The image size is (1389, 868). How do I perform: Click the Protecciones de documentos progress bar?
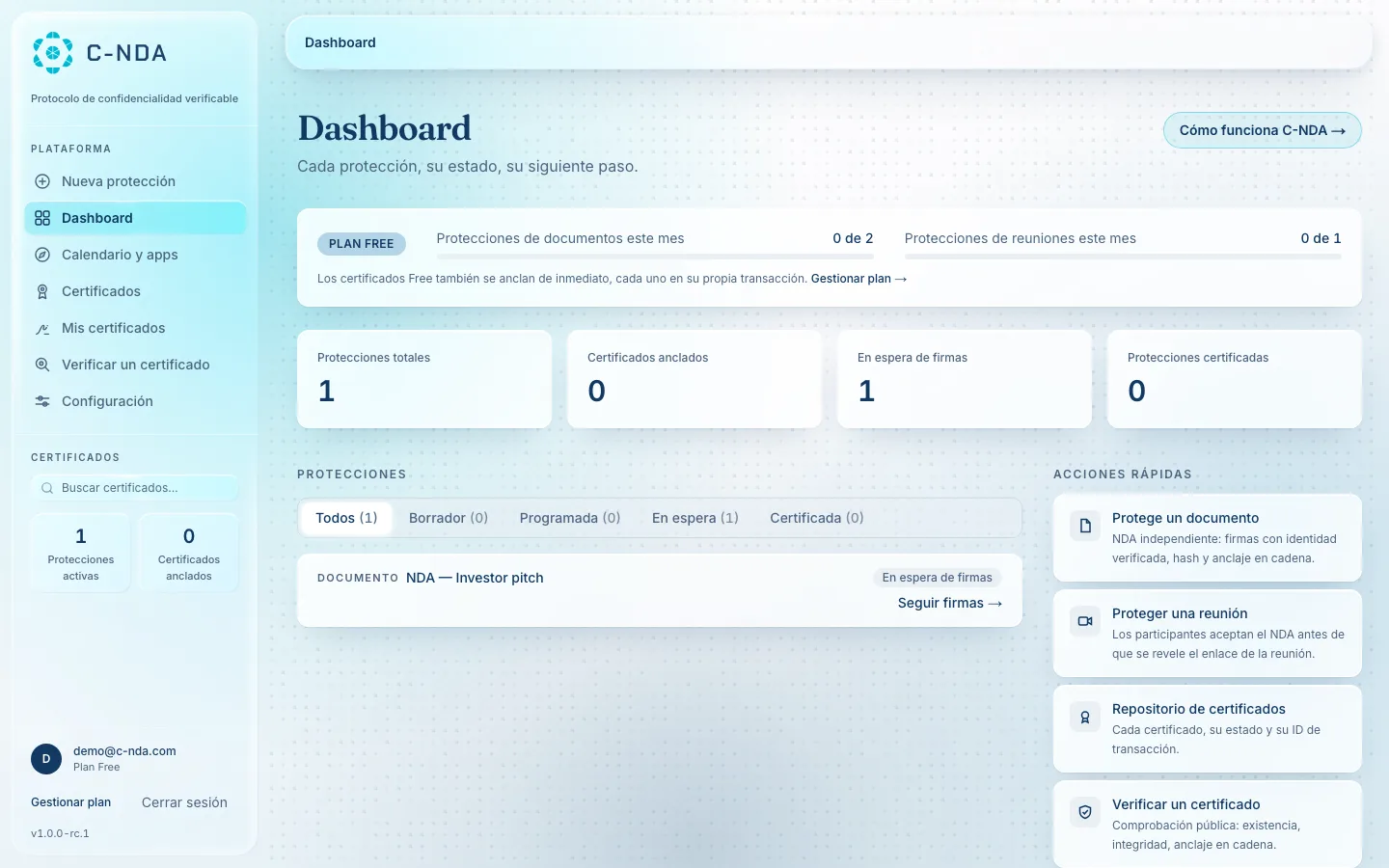tap(655, 257)
